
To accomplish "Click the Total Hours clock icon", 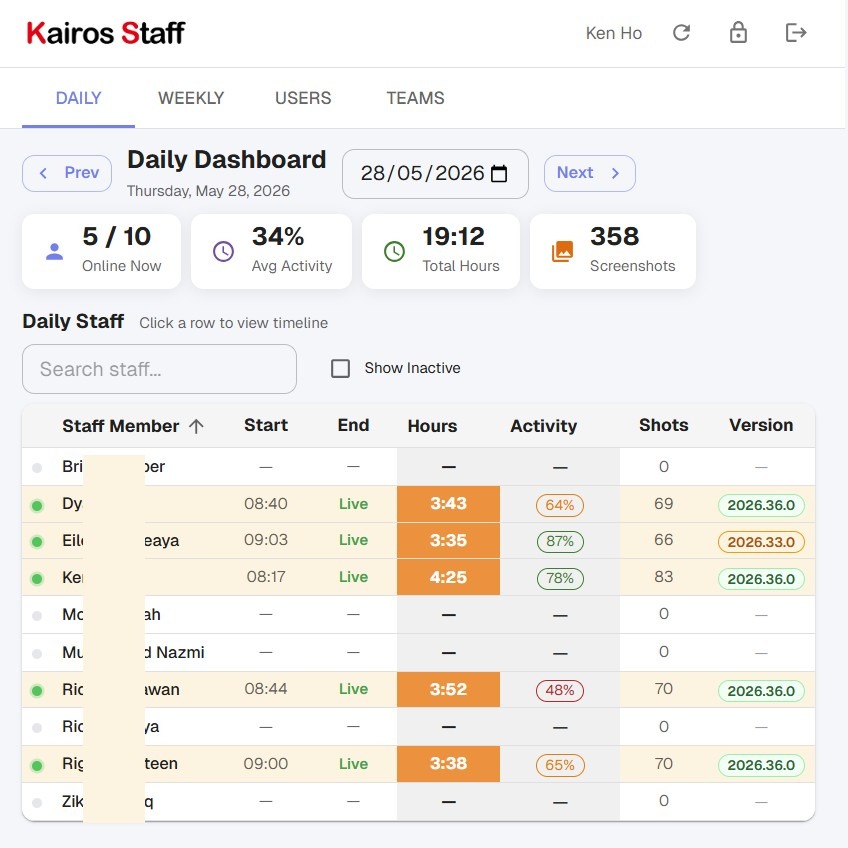I will coord(394,251).
